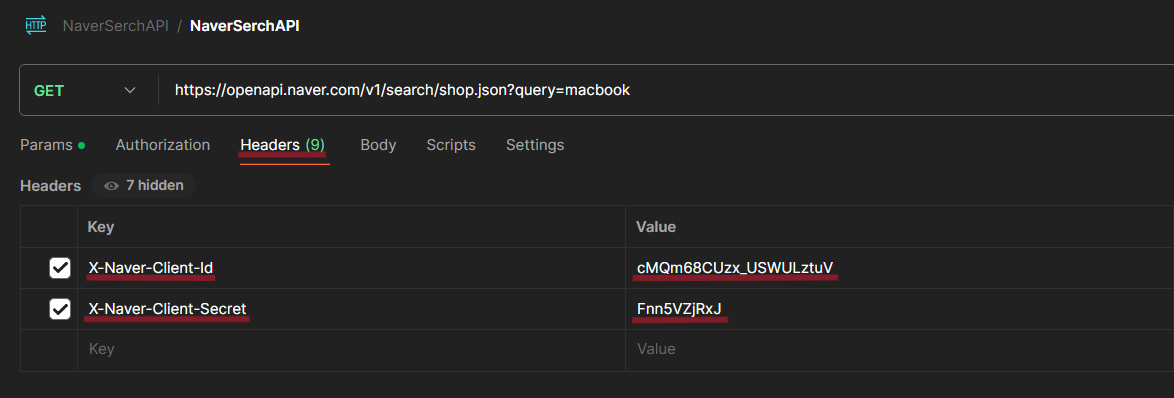Viewport: 1174px width, 398px height.
Task: Click the cMQm68CUzx_USWULztuV value cell
Action: pyautogui.click(x=899, y=268)
